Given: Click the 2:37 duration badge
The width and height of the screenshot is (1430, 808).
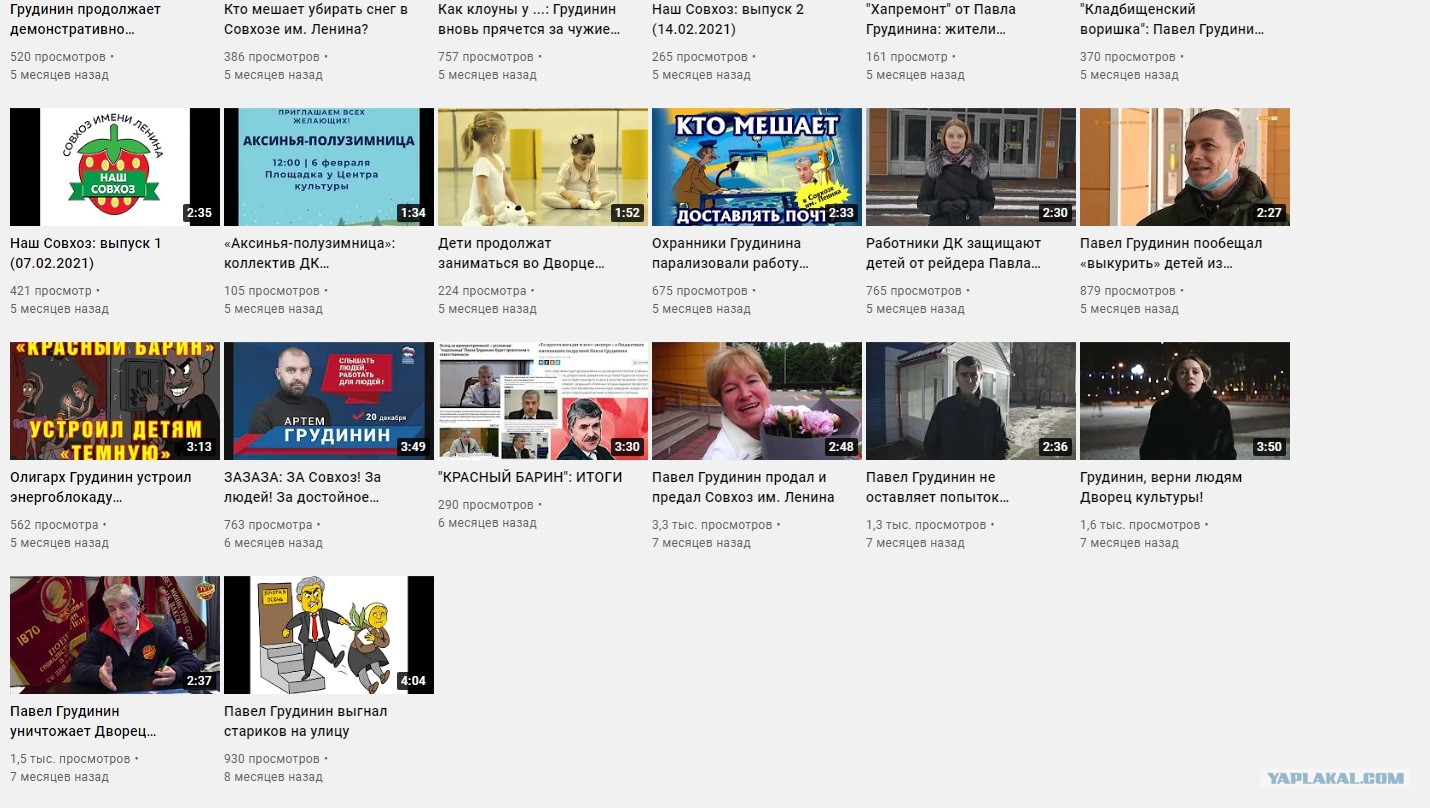Looking at the screenshot, I should [x=199, y=681].
